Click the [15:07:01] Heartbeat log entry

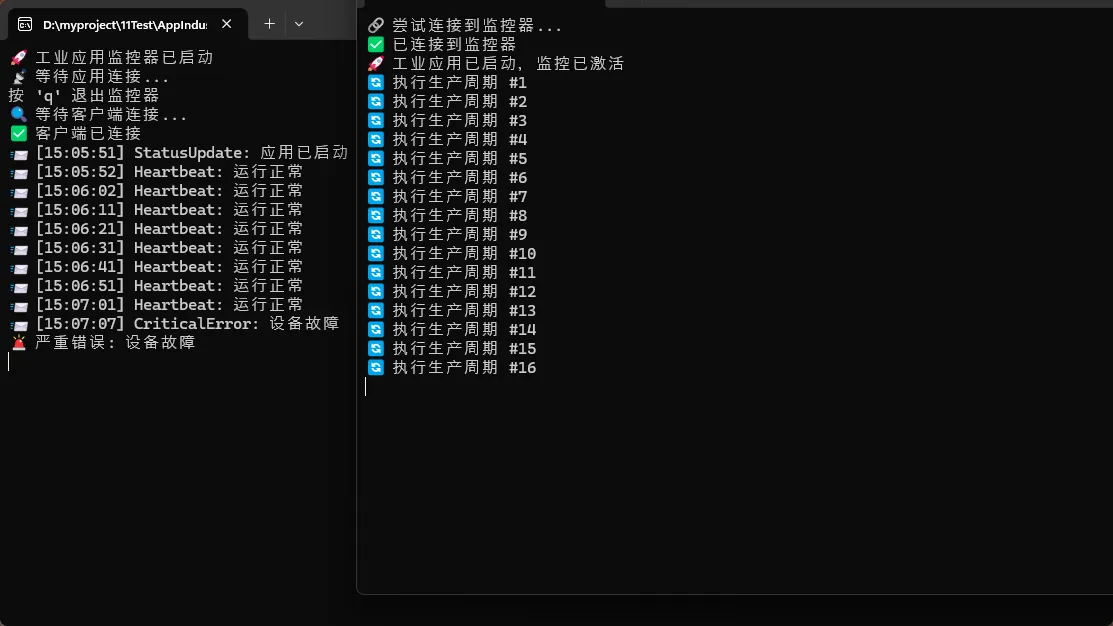tap(168, 305)
